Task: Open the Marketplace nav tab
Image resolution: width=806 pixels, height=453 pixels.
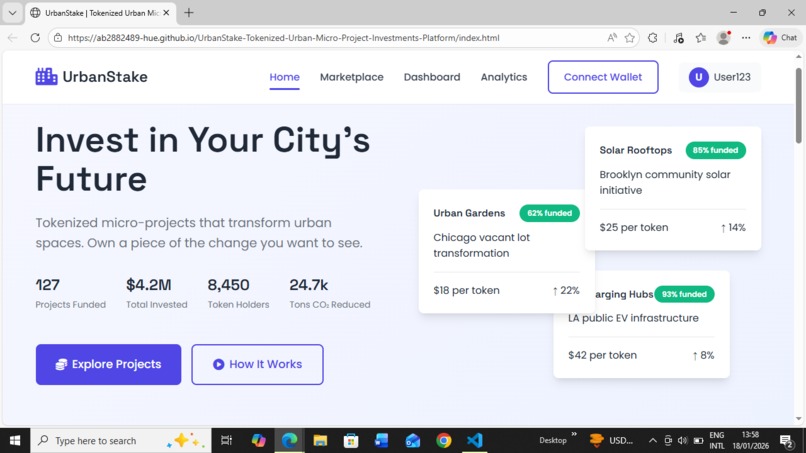Action: click(352, 77)
